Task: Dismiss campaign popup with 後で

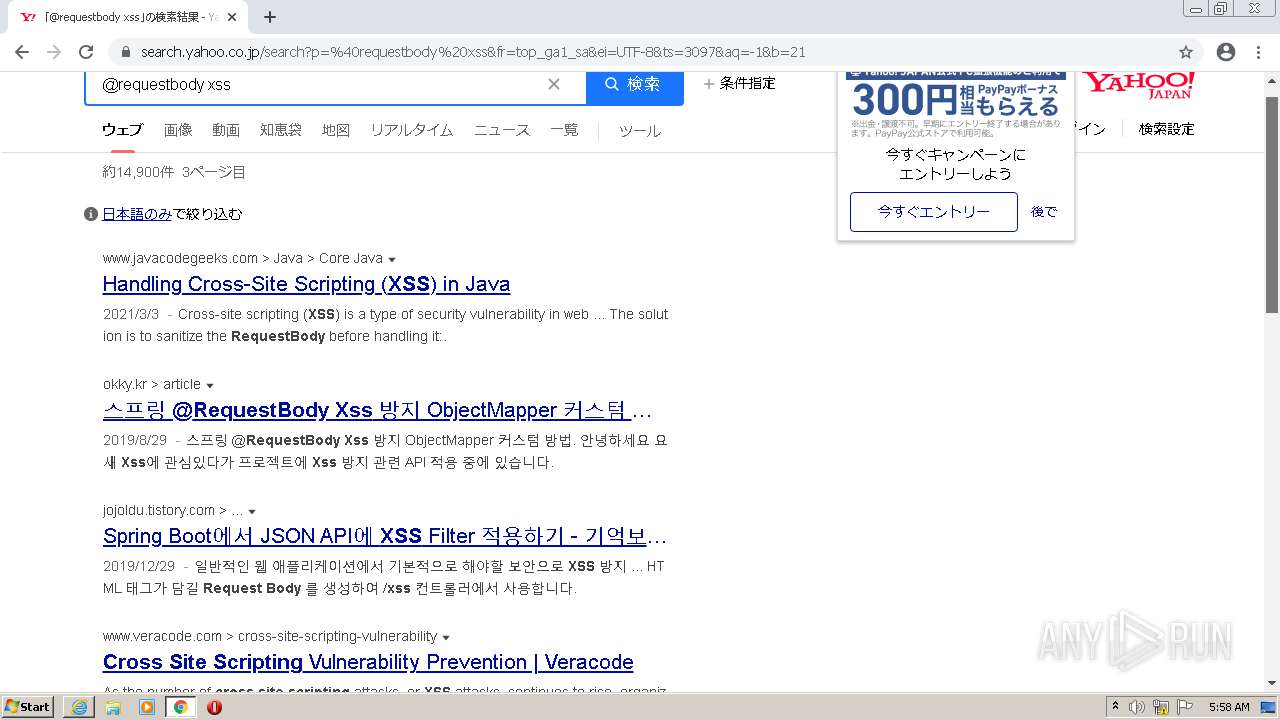Action: point(1044,212)
